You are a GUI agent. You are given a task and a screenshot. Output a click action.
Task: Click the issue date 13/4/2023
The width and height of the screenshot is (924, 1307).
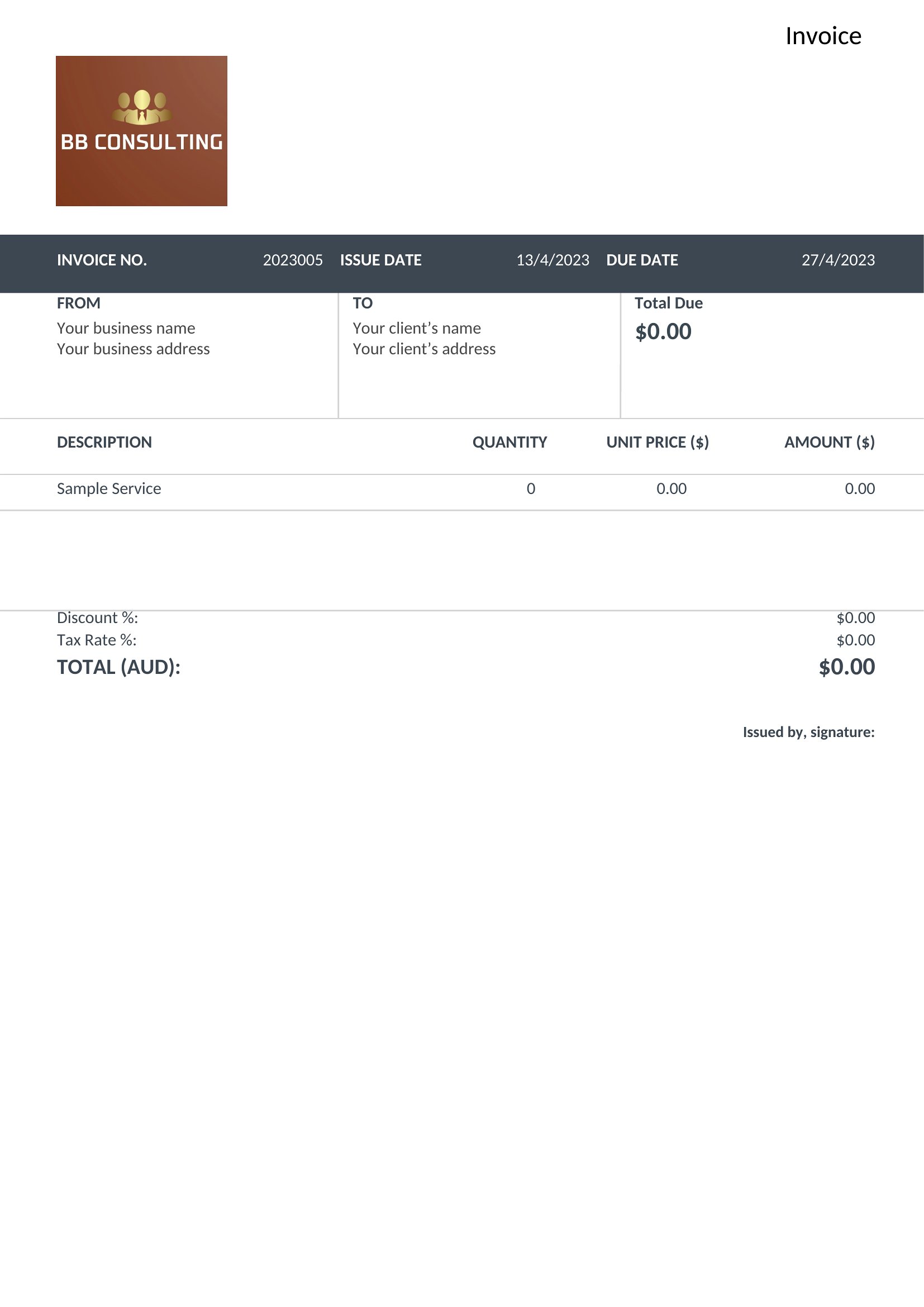(553, 260)
